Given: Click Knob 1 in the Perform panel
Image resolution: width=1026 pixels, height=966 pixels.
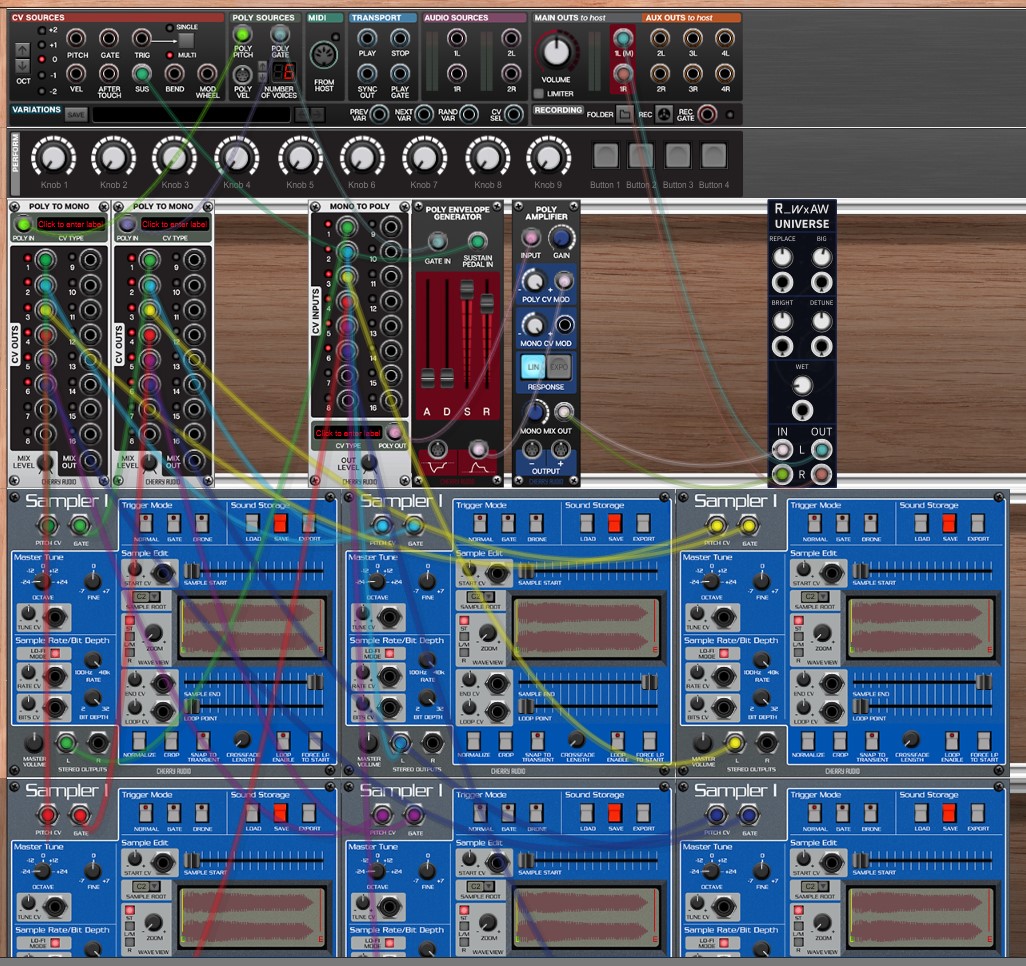Looking at the screenshot, I should click(x=54, y=158).
